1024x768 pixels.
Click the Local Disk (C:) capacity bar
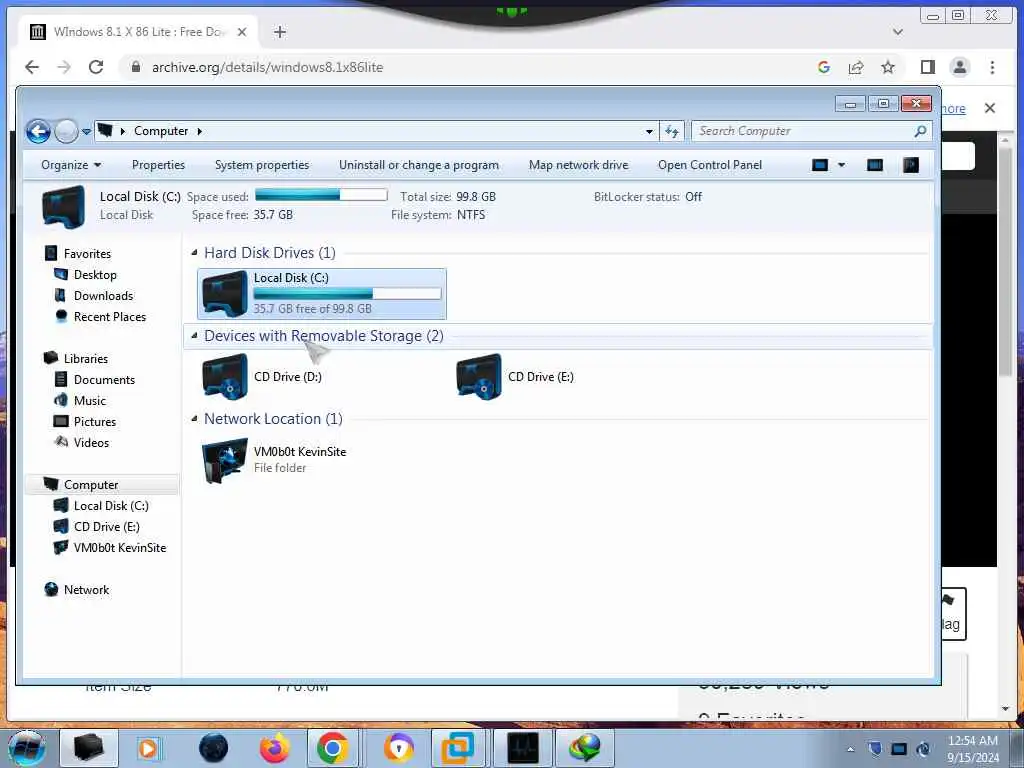347,294
